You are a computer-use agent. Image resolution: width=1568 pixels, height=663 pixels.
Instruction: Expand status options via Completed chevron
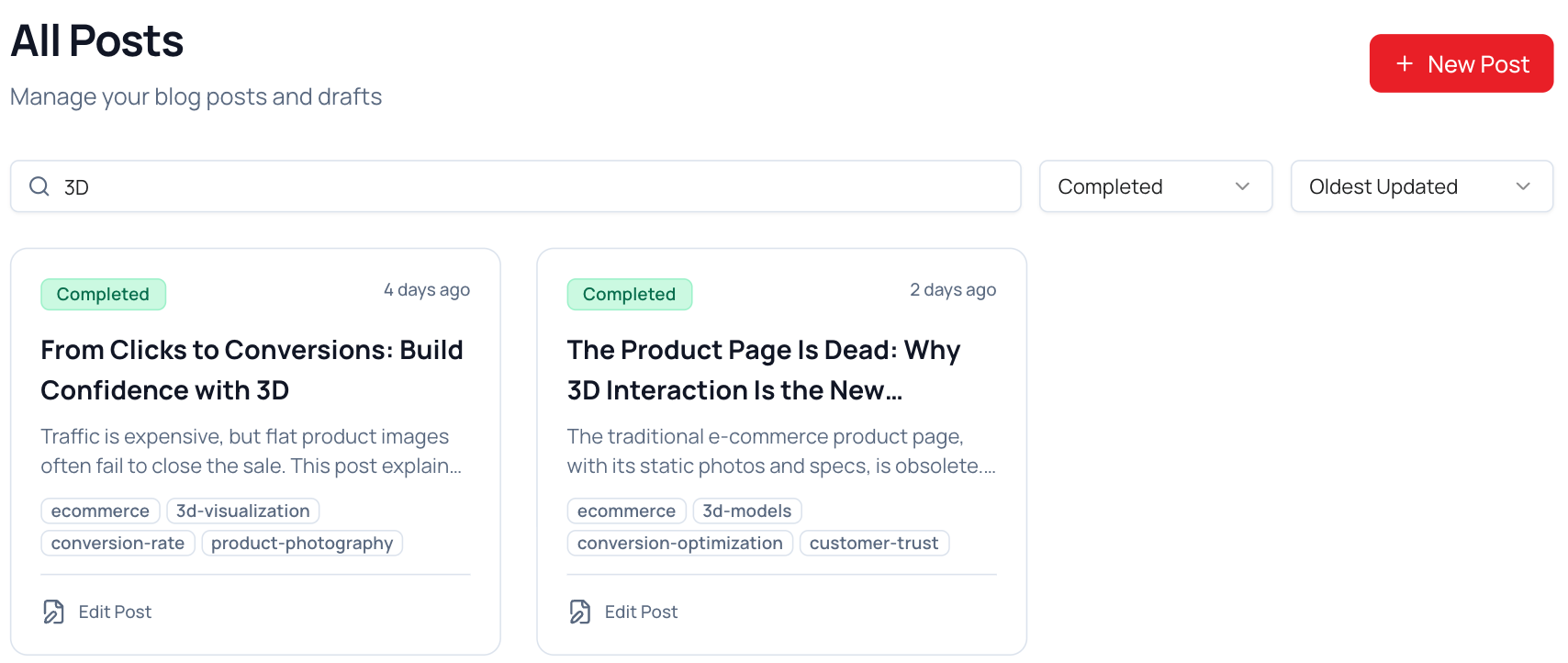click(x=1242, y=186)
